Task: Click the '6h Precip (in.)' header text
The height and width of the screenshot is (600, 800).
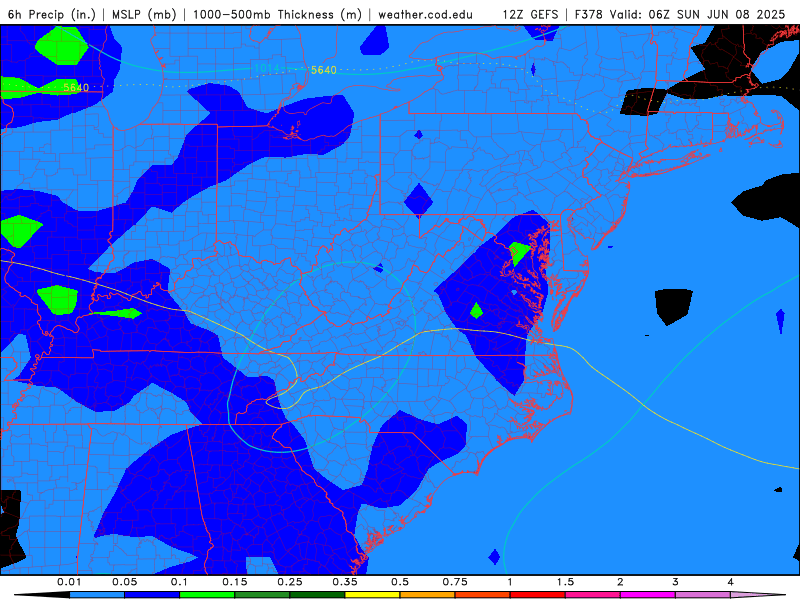Action: [x=52, y=14]
